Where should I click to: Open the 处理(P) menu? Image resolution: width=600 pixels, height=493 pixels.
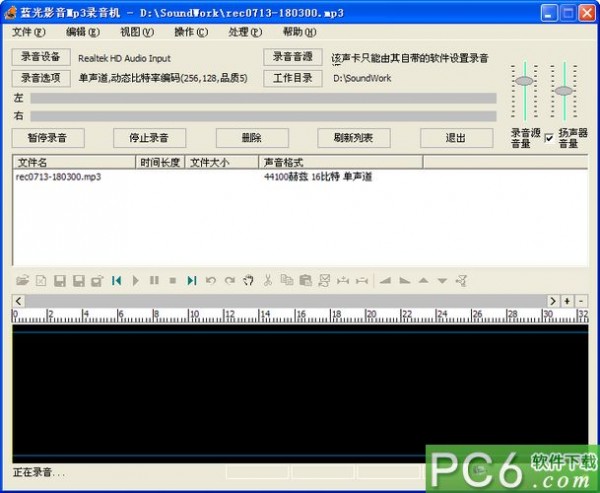[x=245, y=32]
